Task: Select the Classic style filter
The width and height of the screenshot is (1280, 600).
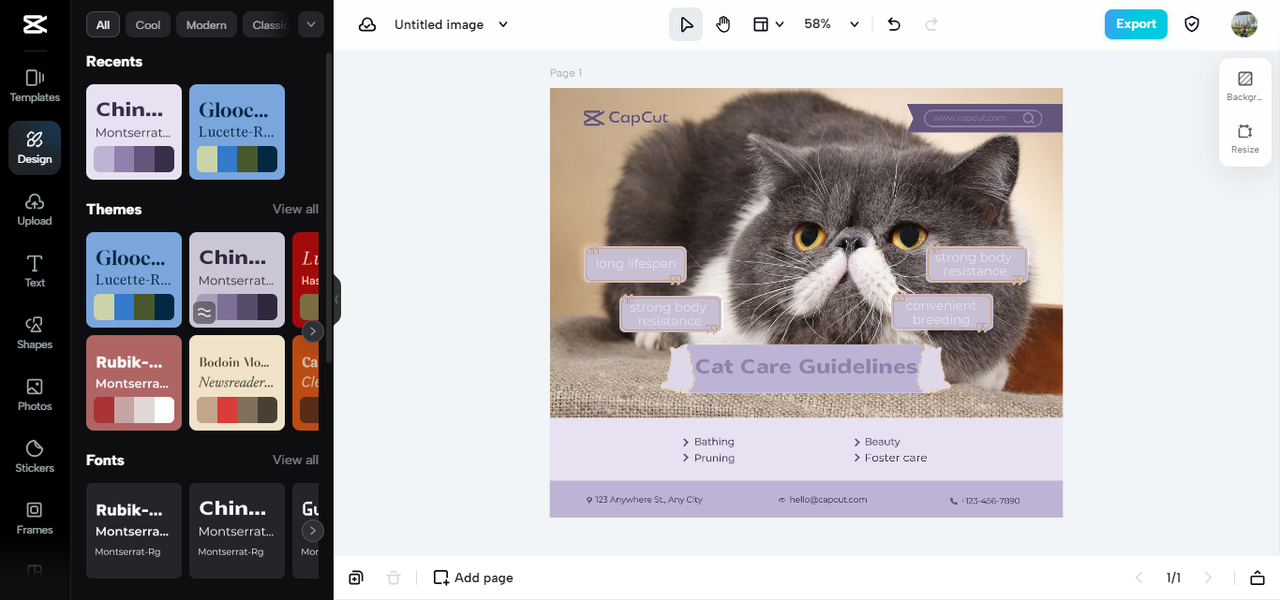Action: (x=268, y=25)
